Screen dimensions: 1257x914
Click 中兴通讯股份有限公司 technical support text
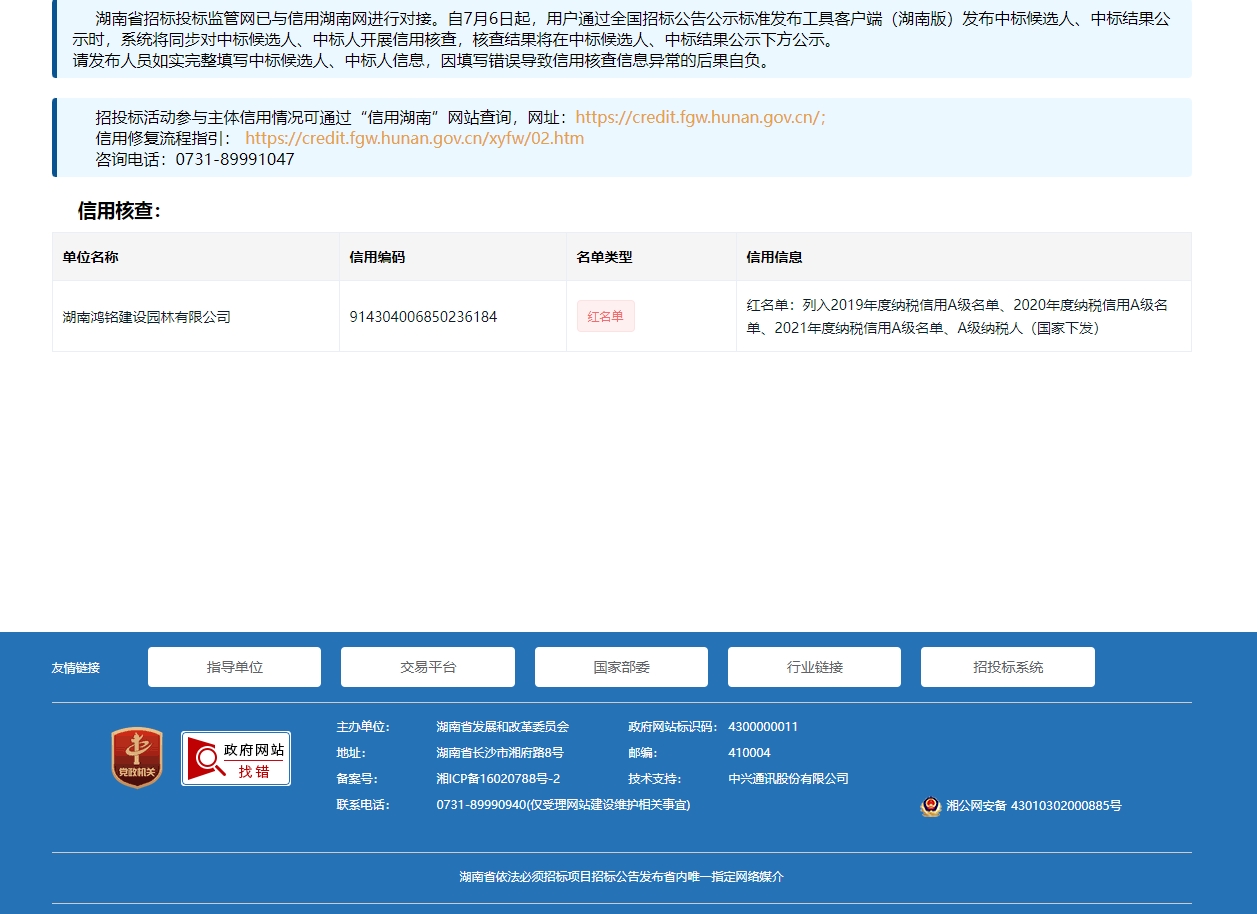tap(788, 779)
